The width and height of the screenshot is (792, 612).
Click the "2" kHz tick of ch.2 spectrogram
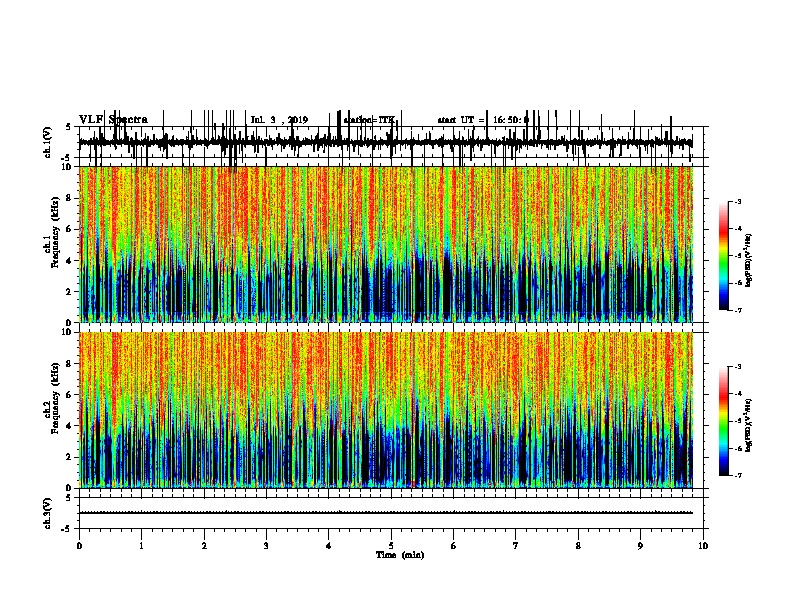(x=70, y=457)
